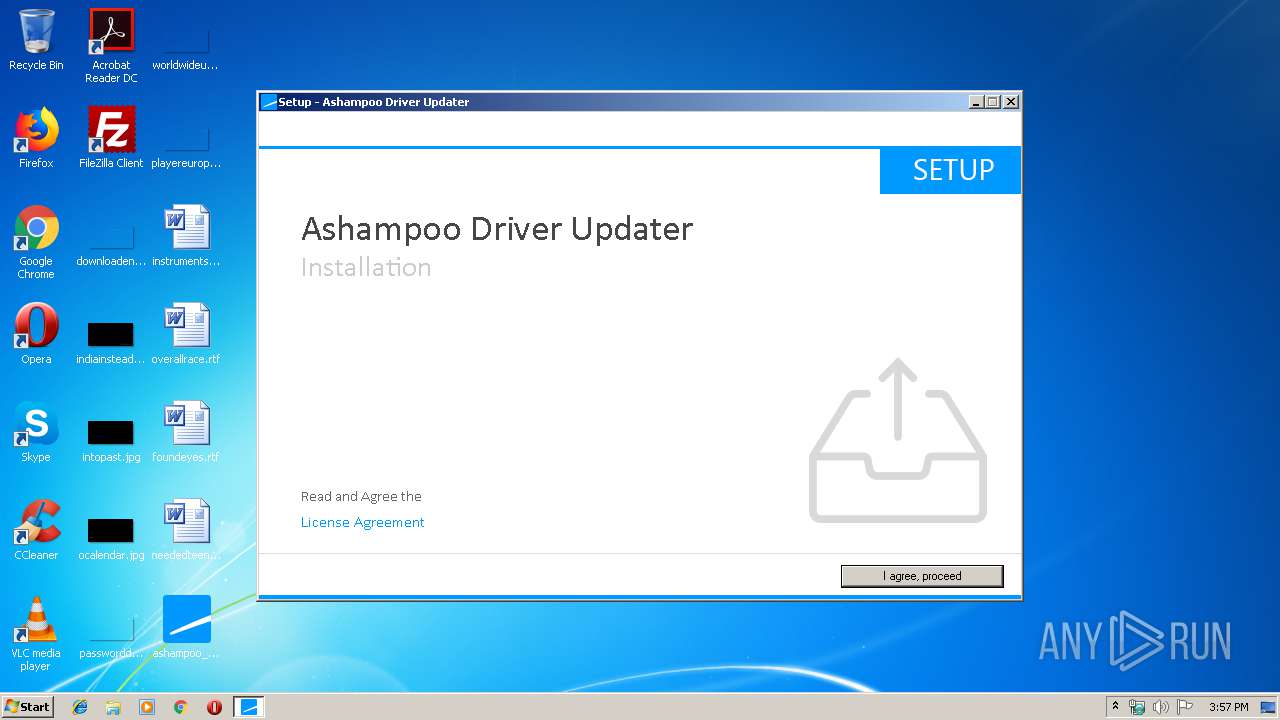Image resolution: width=1280 pixels, height=720 pixels.
Task: Select the VLC media player desktop icon
Action: tap(36, 634)
